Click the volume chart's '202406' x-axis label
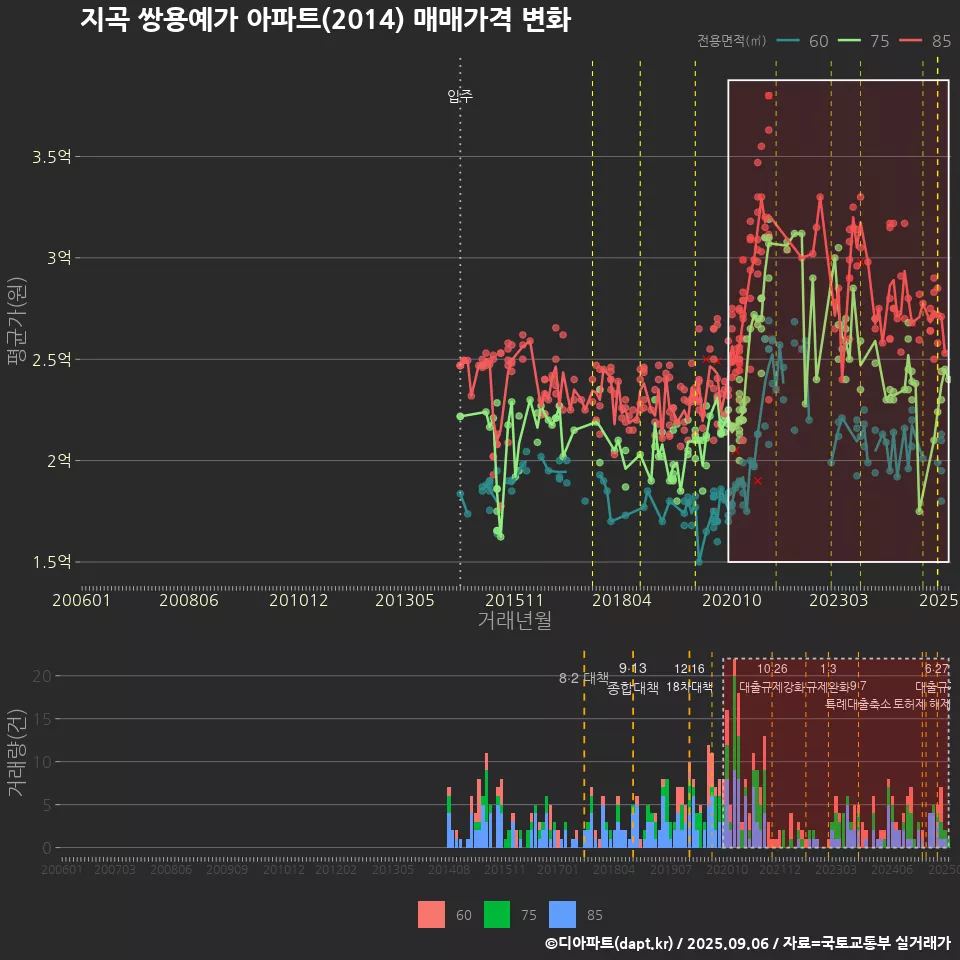Screen dimensions: 960x960 coord(891,869)
